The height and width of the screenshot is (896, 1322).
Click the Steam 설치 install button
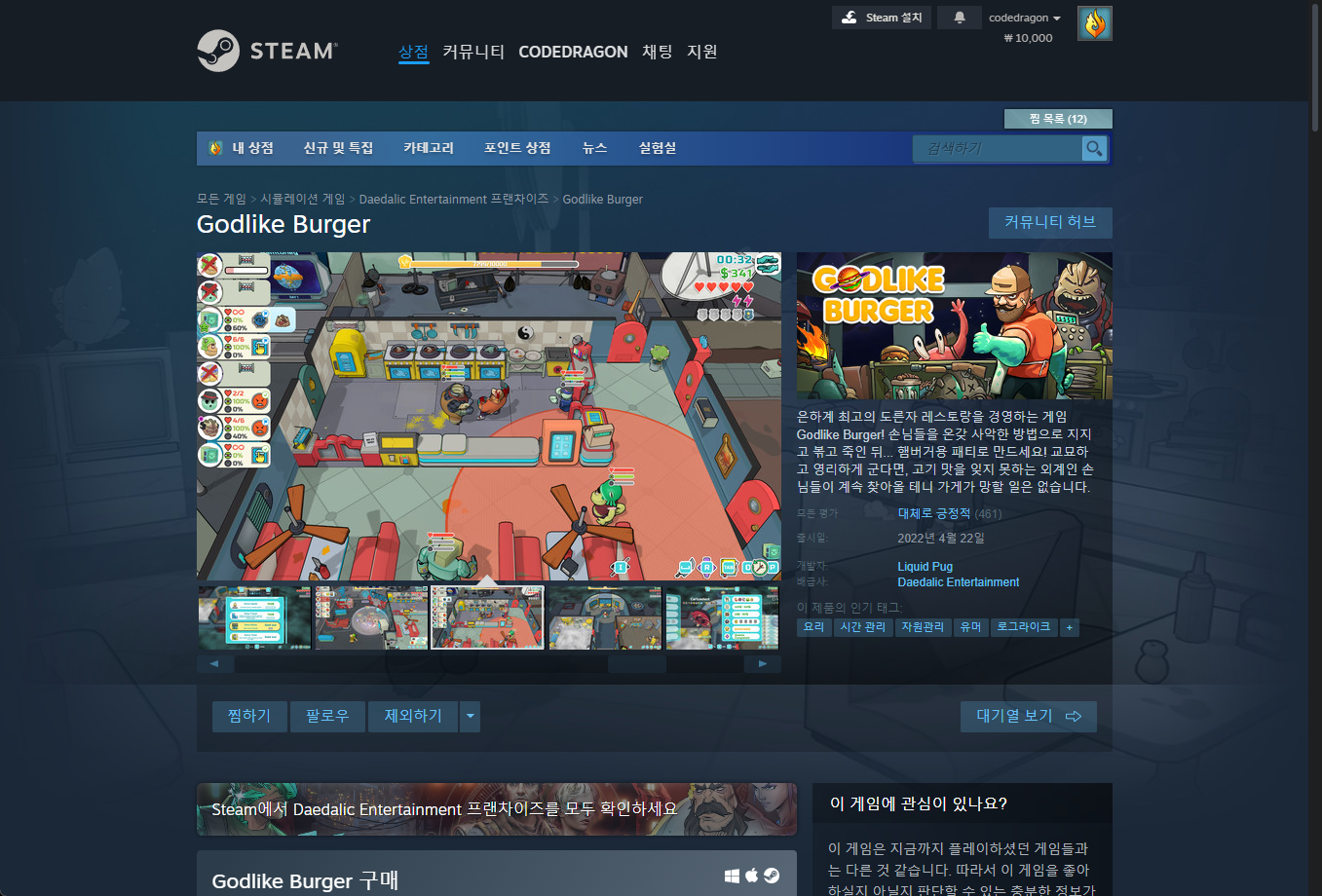[882, 18]
